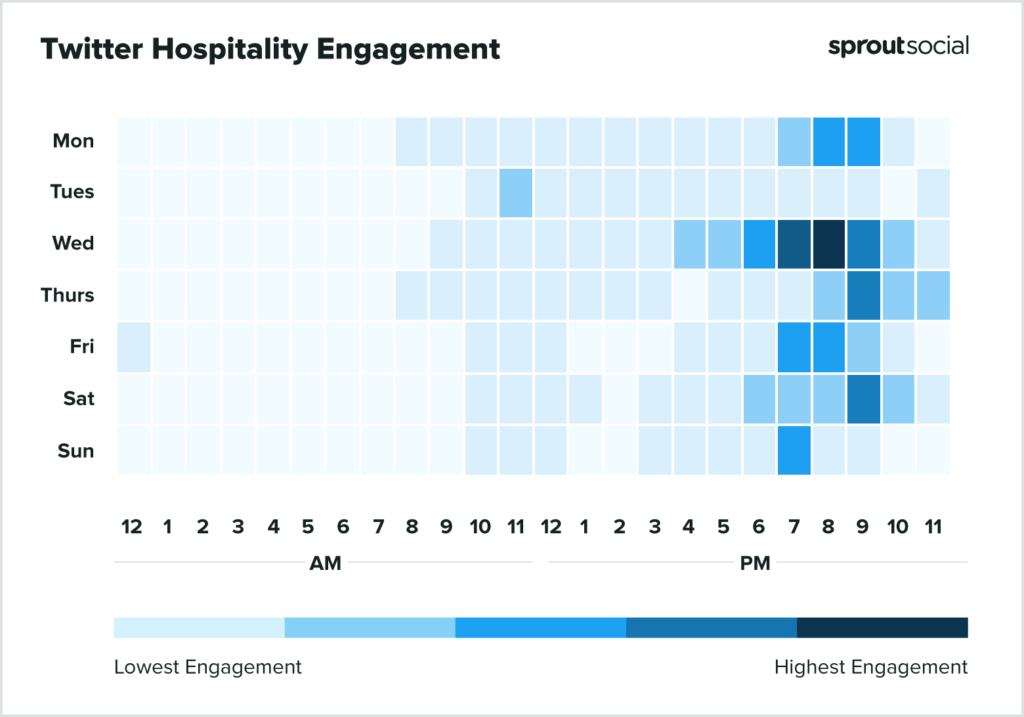Select the Monday 9 PM cell
1024x717 pixels.
pyautogui.click(x=864, y=140)
